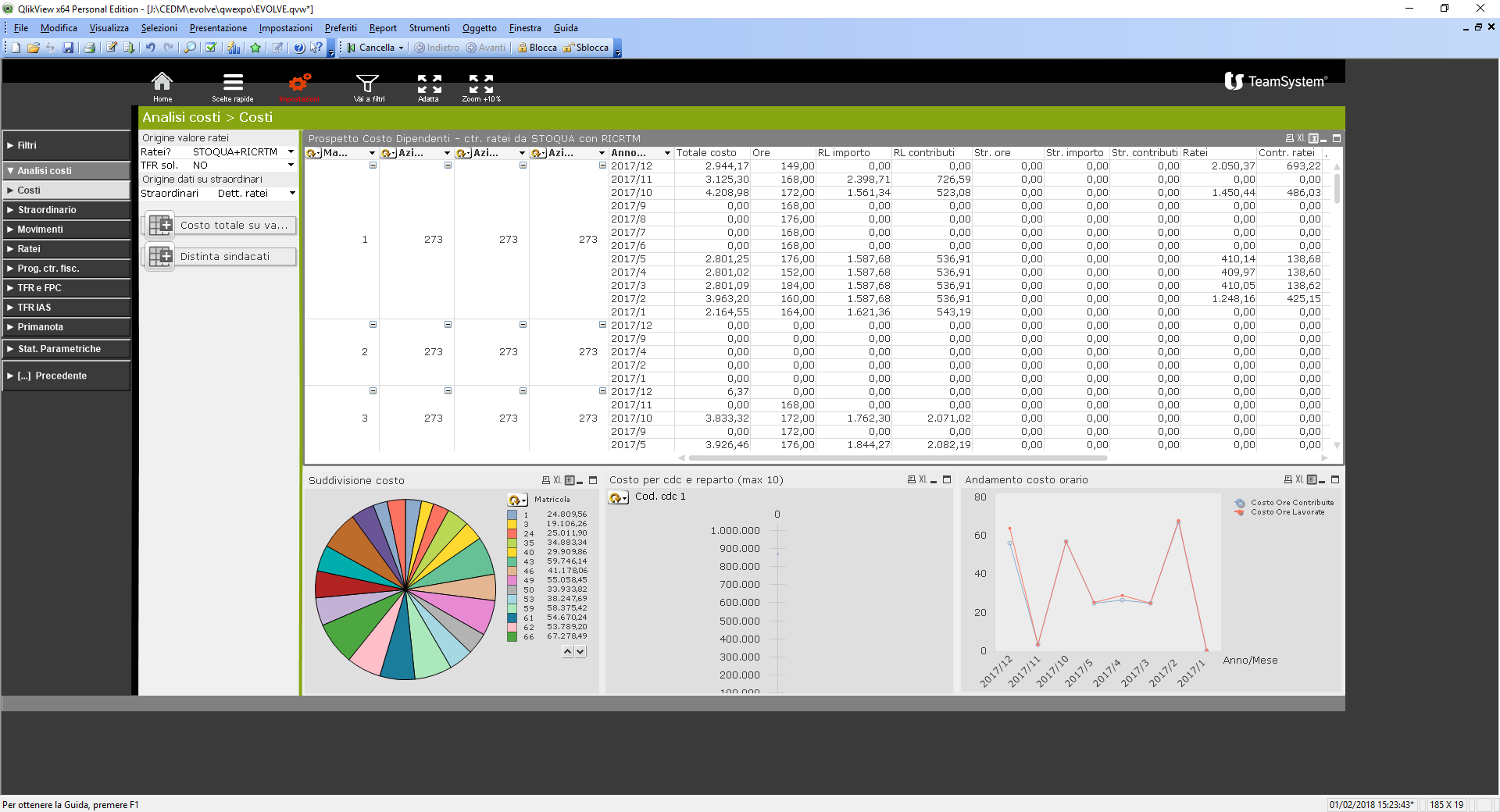Unlock selections with the Sblocca button
Screen dimensions: 1500x812
pos(586,48)
